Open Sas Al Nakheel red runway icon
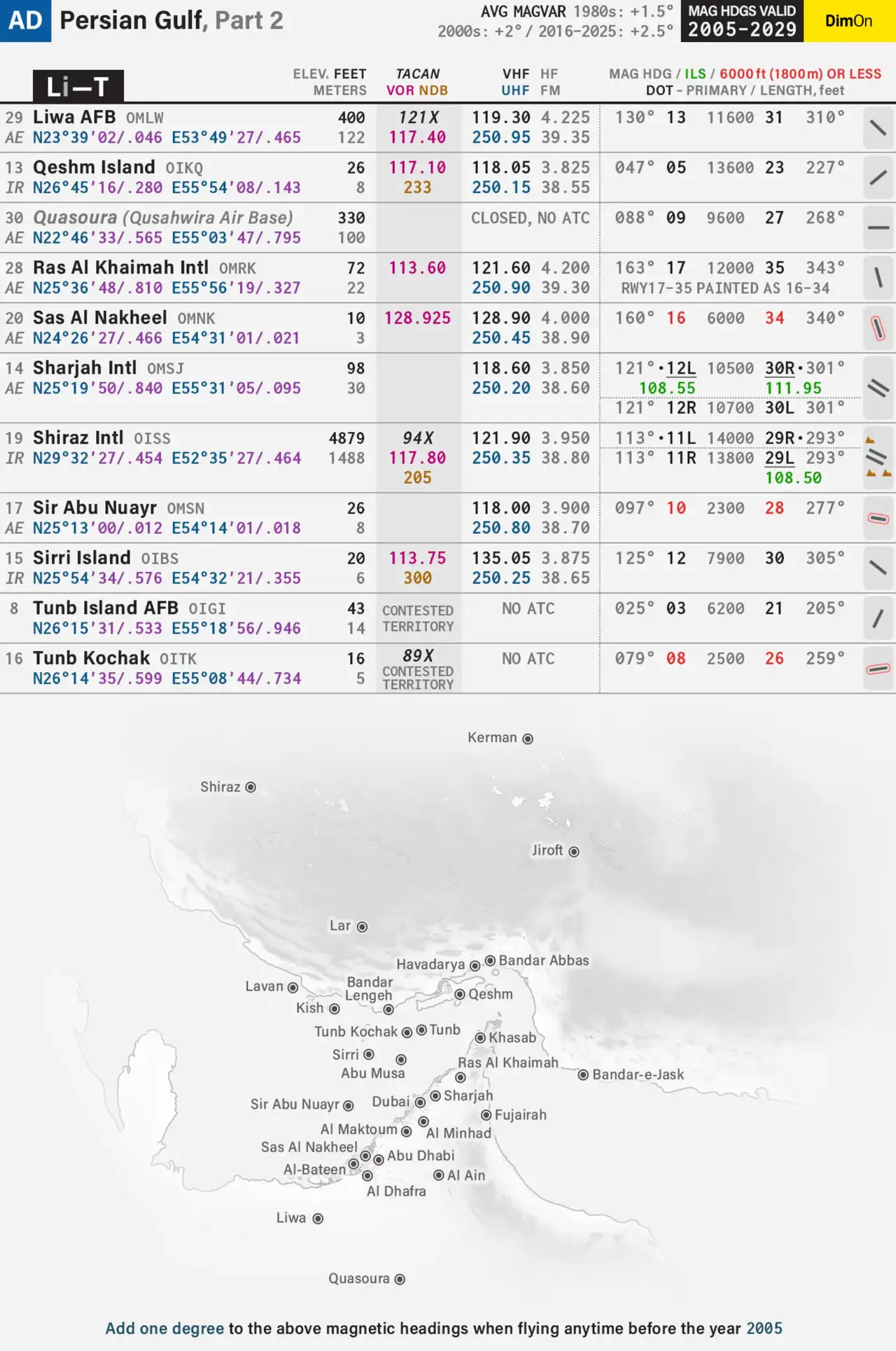This screenshot has height=1351, width=896. pos(878,328)
